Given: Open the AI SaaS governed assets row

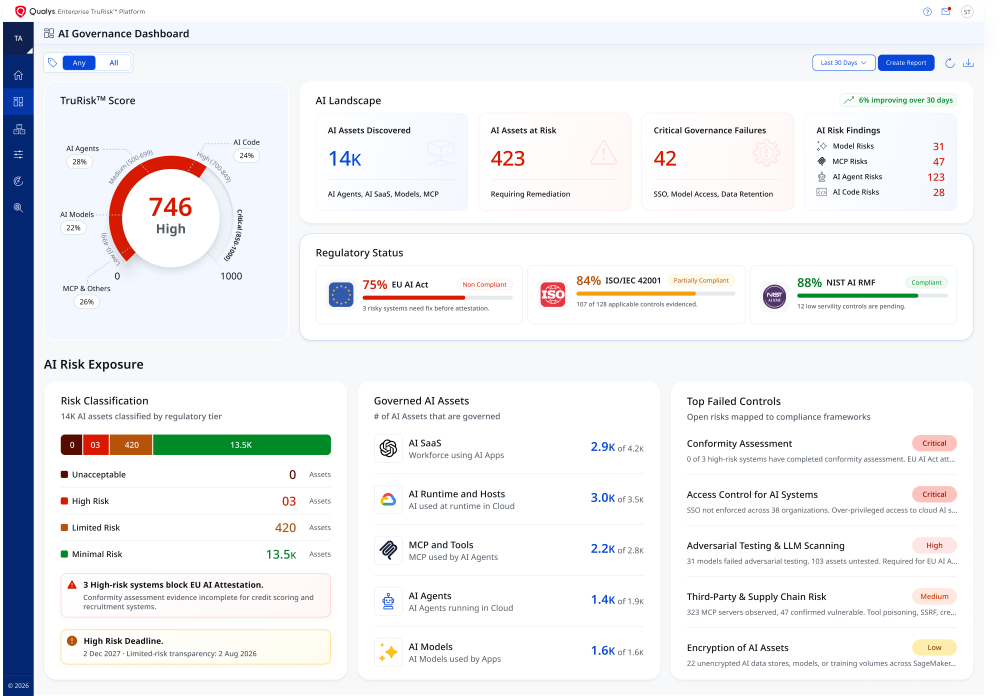Looking at the screenshot, I should pos(509,448).
